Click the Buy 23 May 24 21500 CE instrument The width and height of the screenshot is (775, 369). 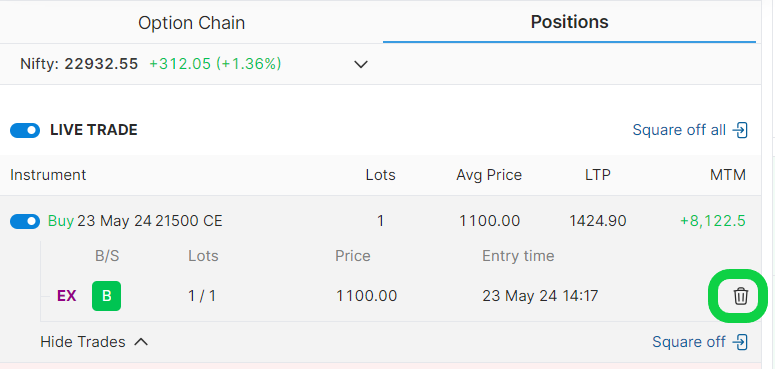coord(135,221)
